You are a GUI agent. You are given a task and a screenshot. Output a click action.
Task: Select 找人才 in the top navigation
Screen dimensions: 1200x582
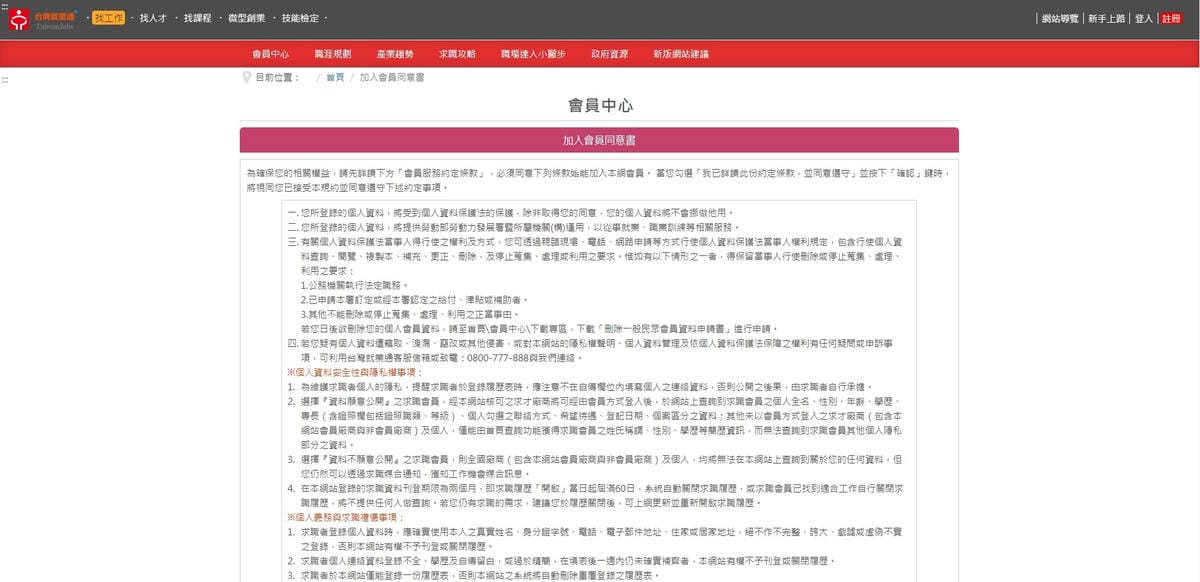(x=151, y=19)
